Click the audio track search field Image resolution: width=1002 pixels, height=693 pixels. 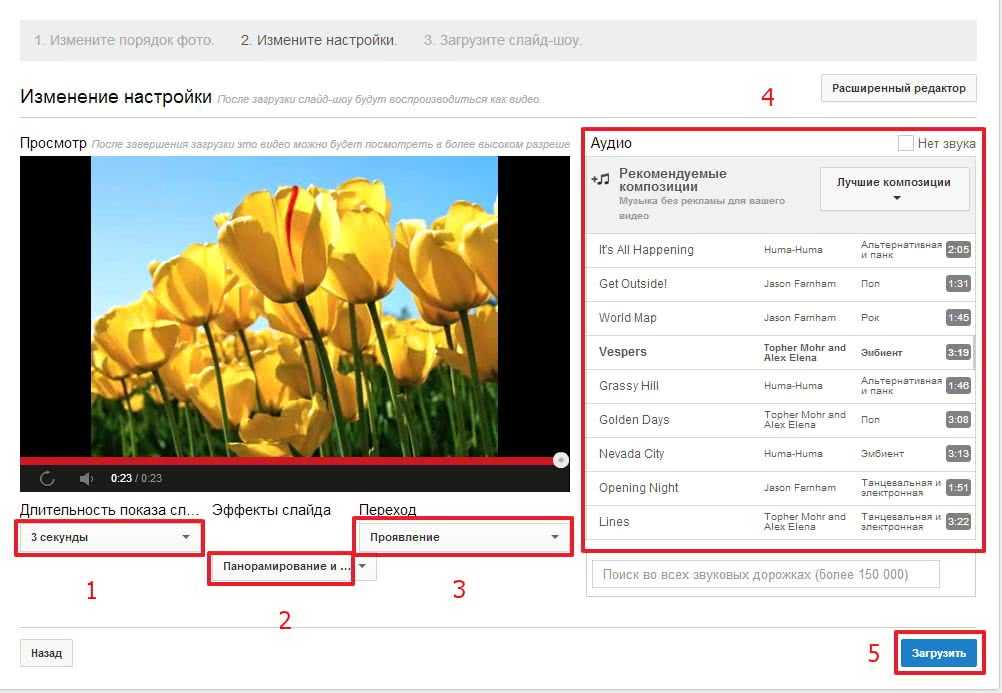pos(766,574)
